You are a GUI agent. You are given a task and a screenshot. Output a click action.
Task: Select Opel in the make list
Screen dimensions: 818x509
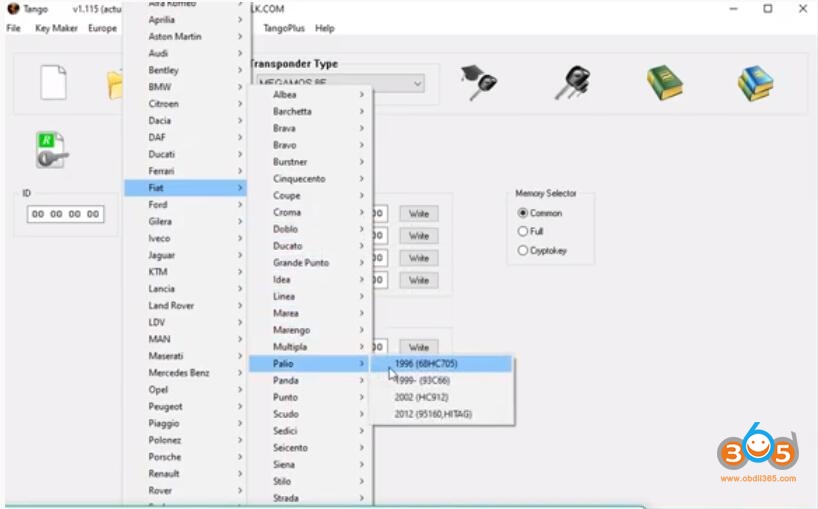click(x=185, y=390)
